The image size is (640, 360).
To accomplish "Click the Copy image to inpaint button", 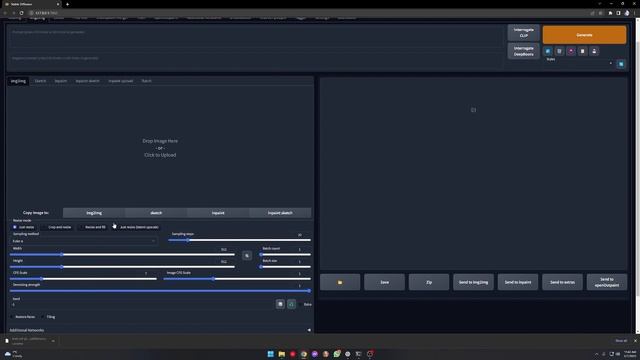I will [x=218, y=213].
